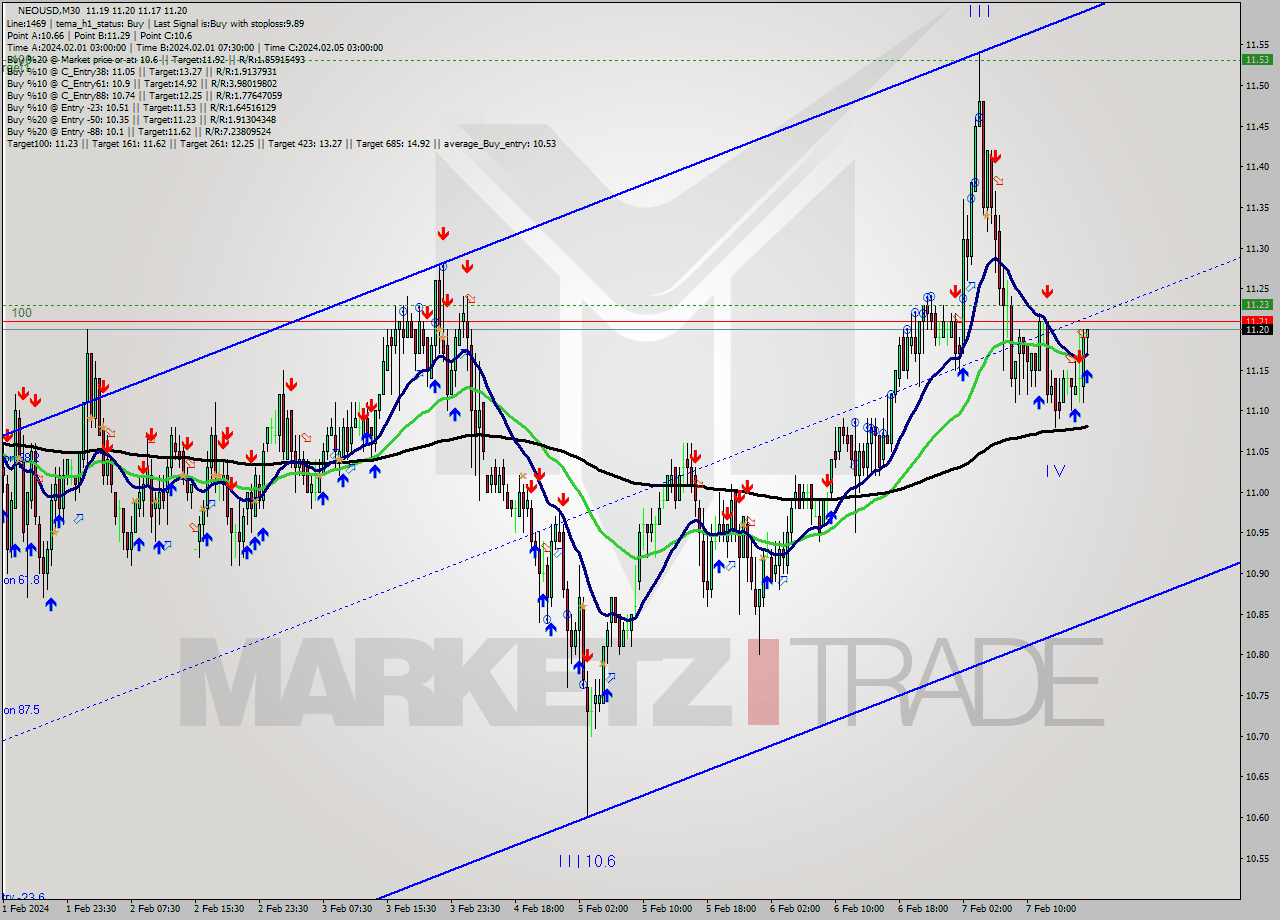Click the 'Point A:10.66 | Point B:11.29' line
The width and height of the screenshot is (1280, 920).
coord(98,35)
